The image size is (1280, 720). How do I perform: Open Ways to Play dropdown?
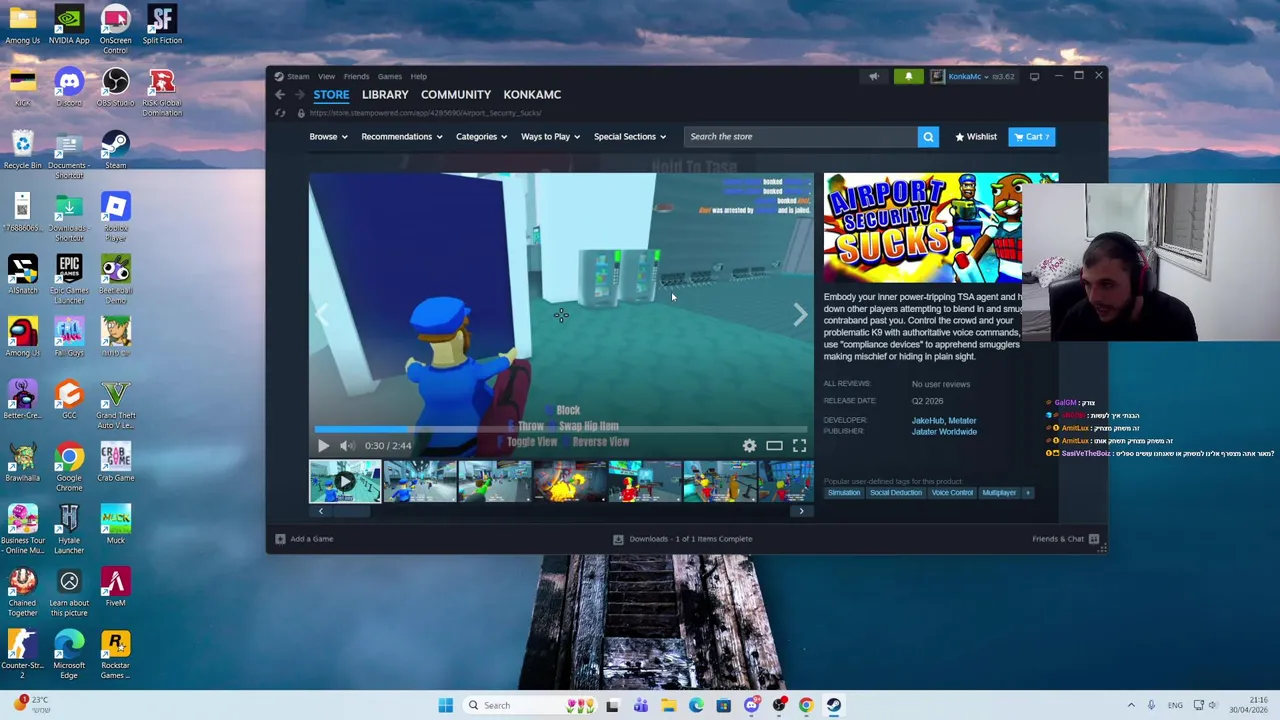tap(550, 137)
